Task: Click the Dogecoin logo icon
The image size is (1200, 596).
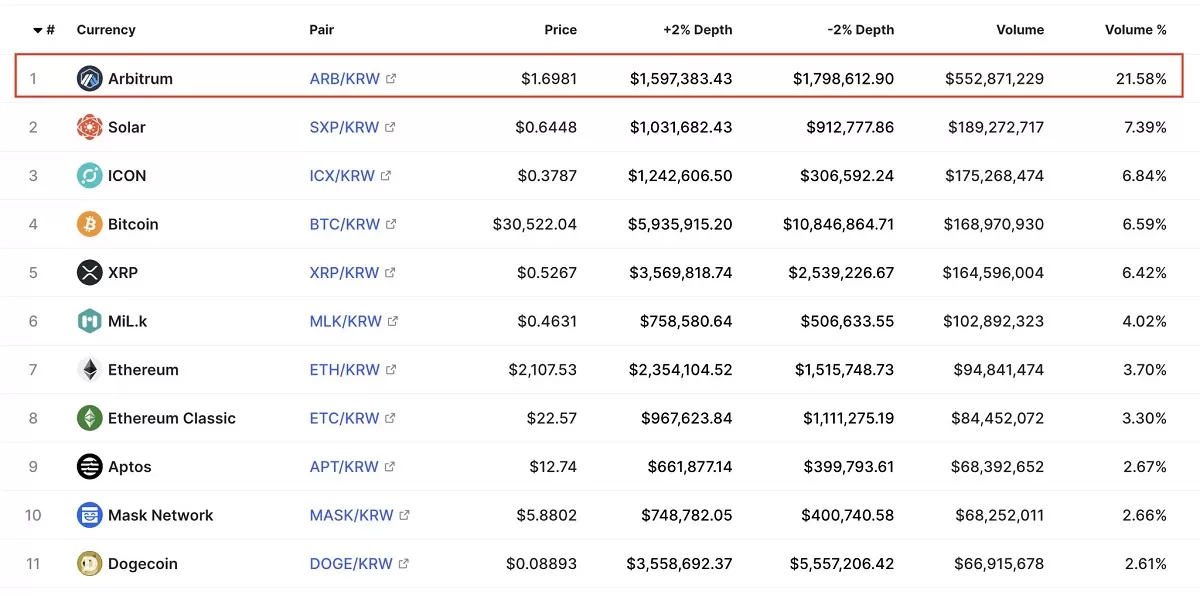Action: tap(90, 564)
